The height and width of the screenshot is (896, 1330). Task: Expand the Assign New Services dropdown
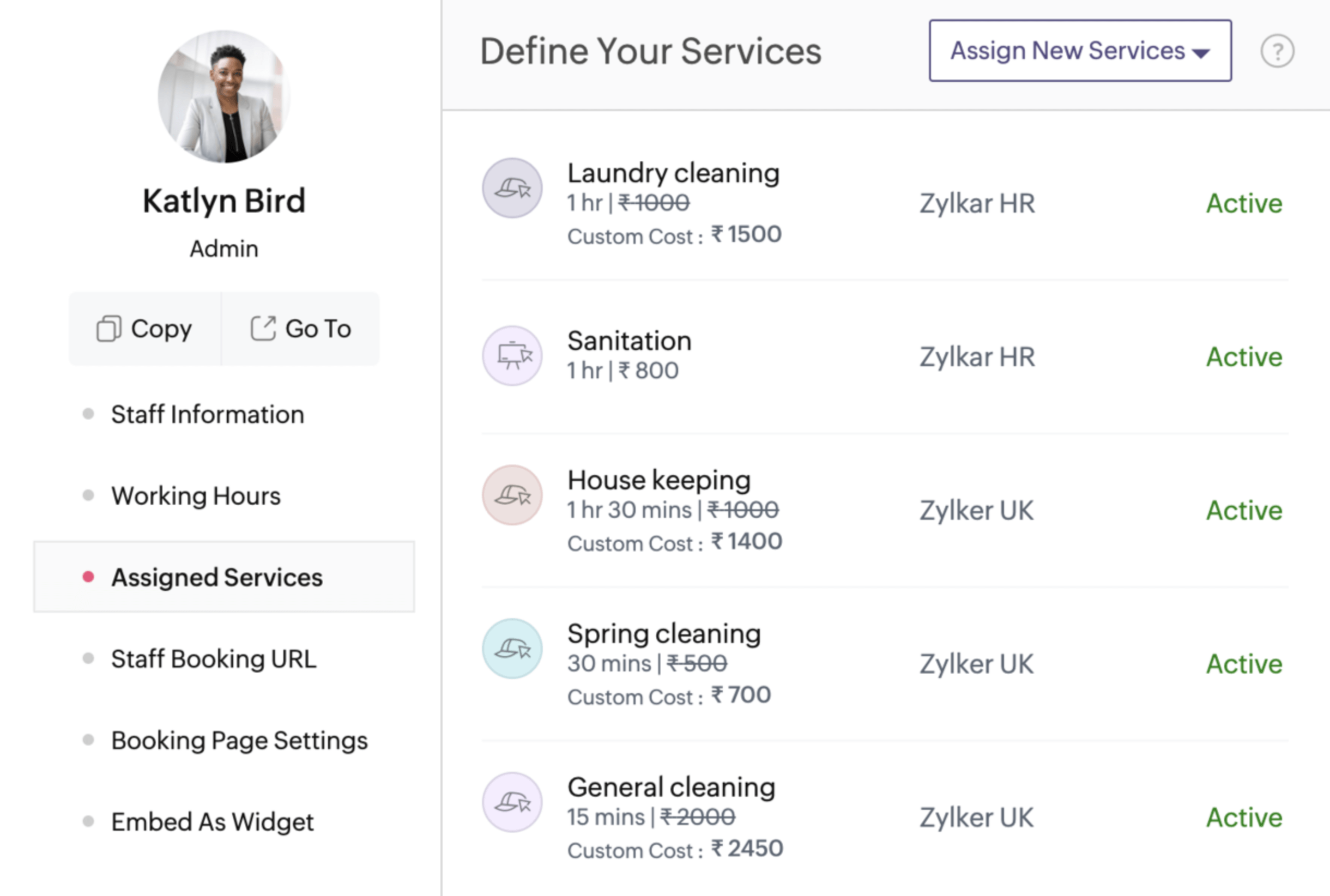1080,51
